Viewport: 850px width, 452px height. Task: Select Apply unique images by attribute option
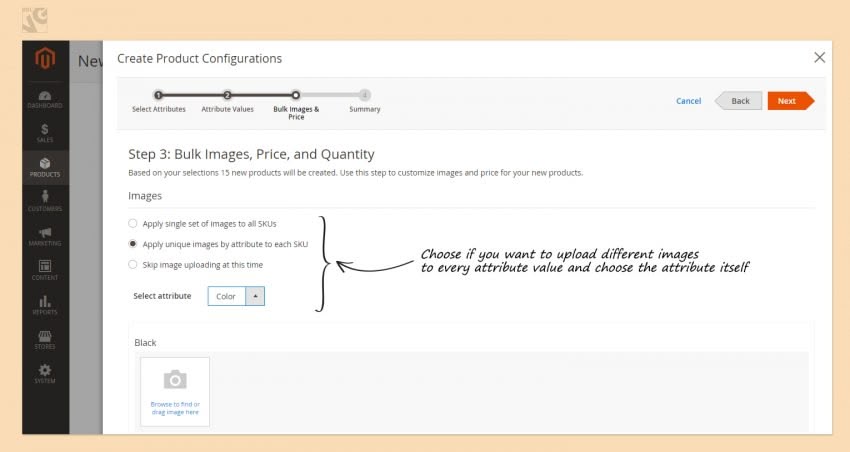(x=133, y=244)
